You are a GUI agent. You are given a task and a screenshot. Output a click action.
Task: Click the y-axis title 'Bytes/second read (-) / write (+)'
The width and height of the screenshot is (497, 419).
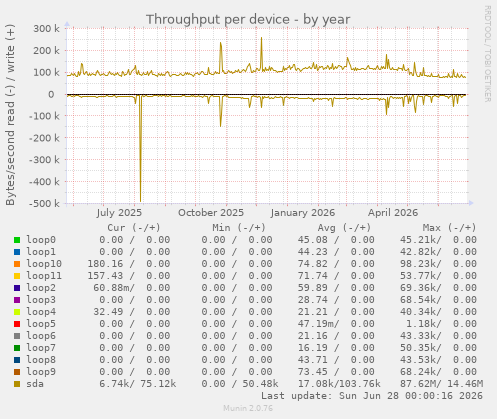coord(10,115)
